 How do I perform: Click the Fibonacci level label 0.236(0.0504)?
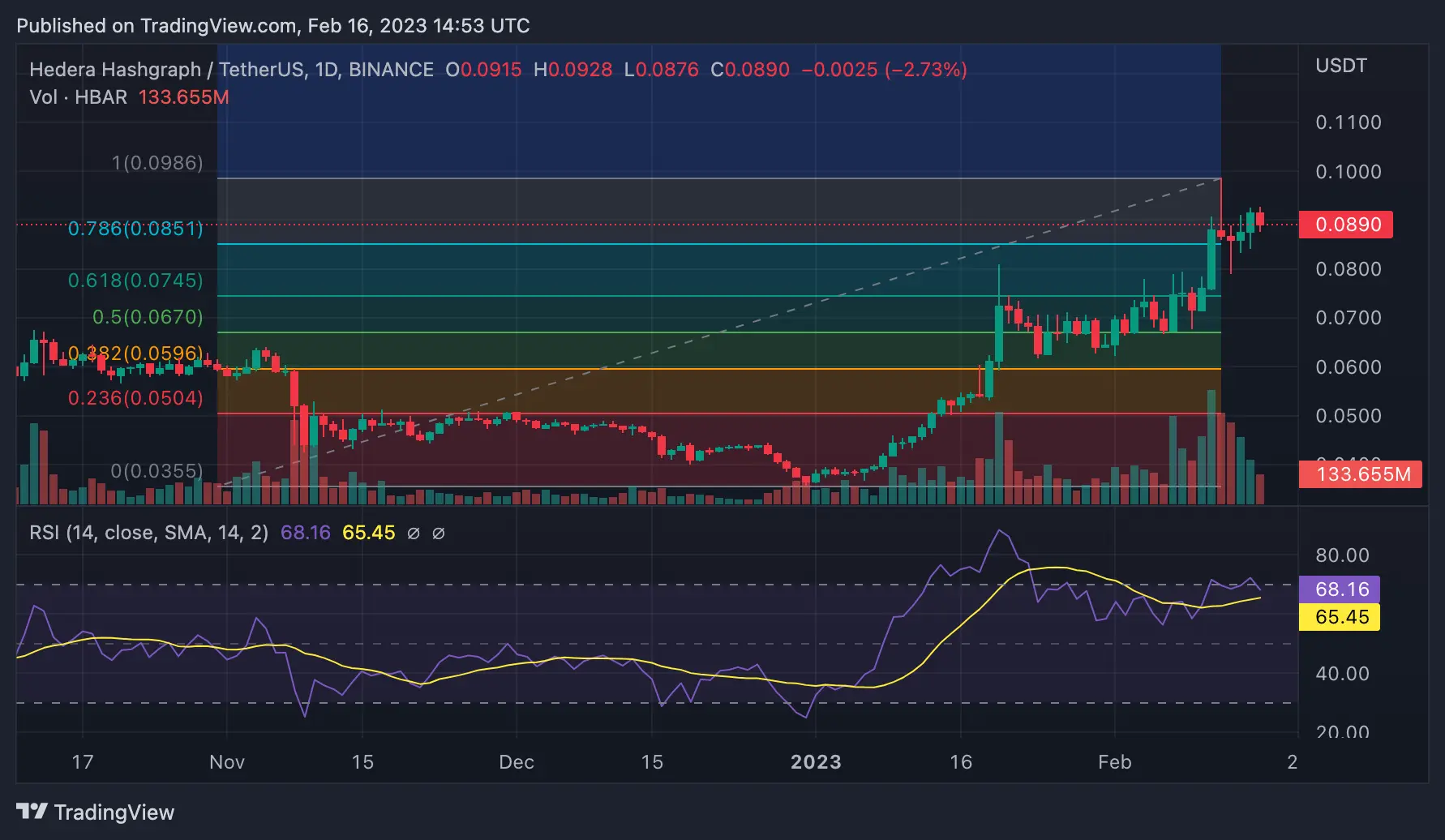click(x=135, y=398)
